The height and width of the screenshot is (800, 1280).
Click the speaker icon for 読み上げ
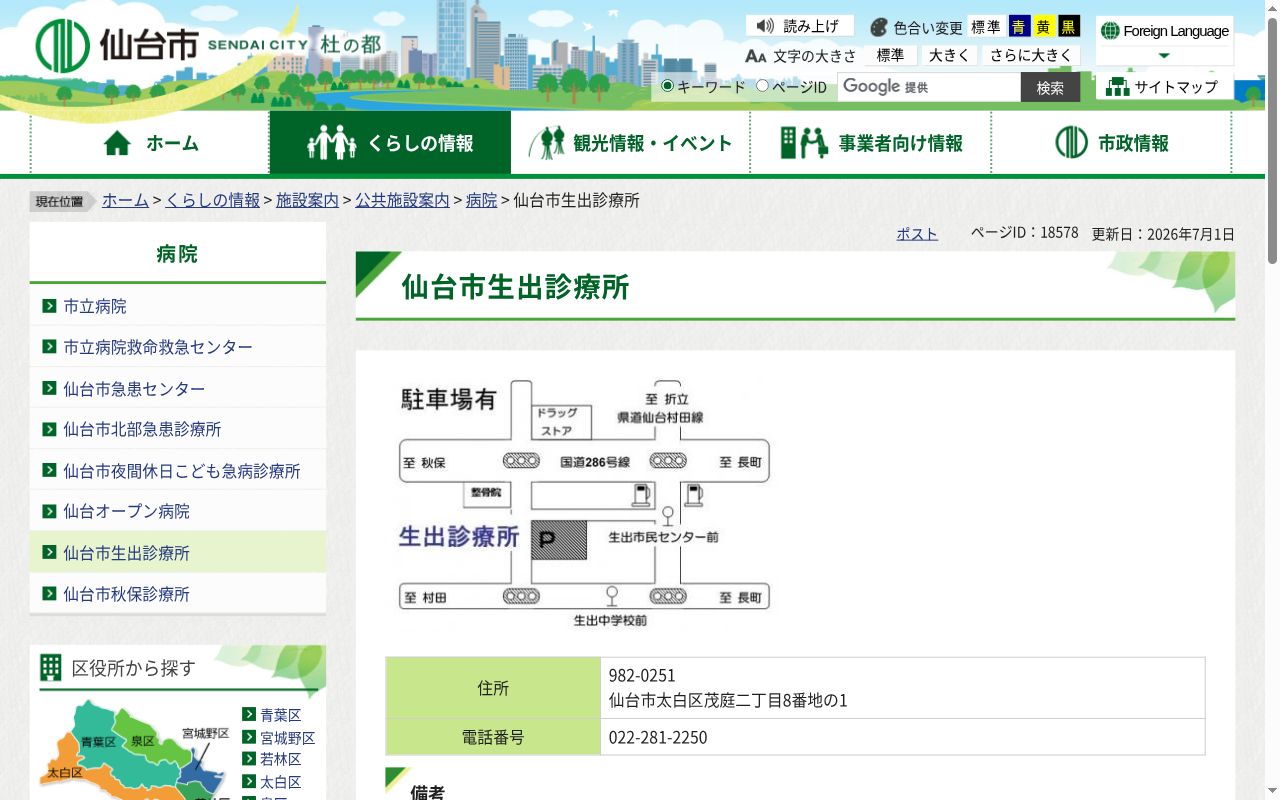point(766,26)
